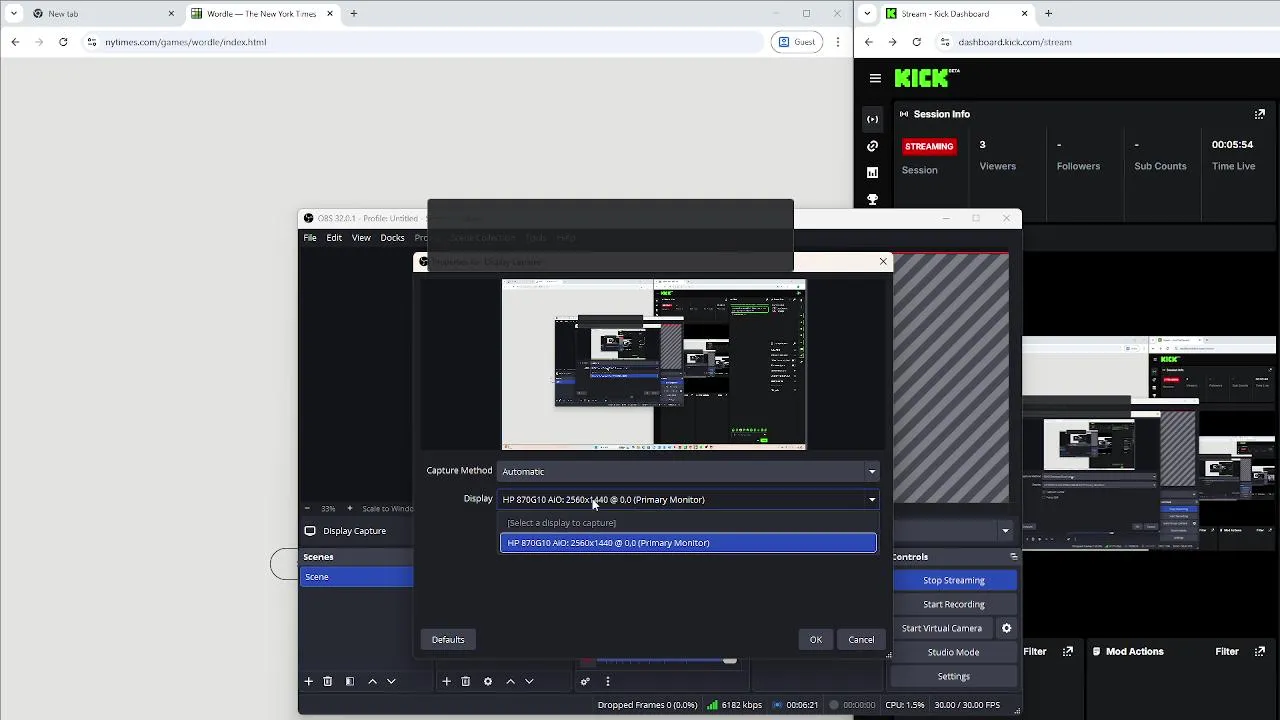Confirm dialog with OK button

tap(816, 640)
